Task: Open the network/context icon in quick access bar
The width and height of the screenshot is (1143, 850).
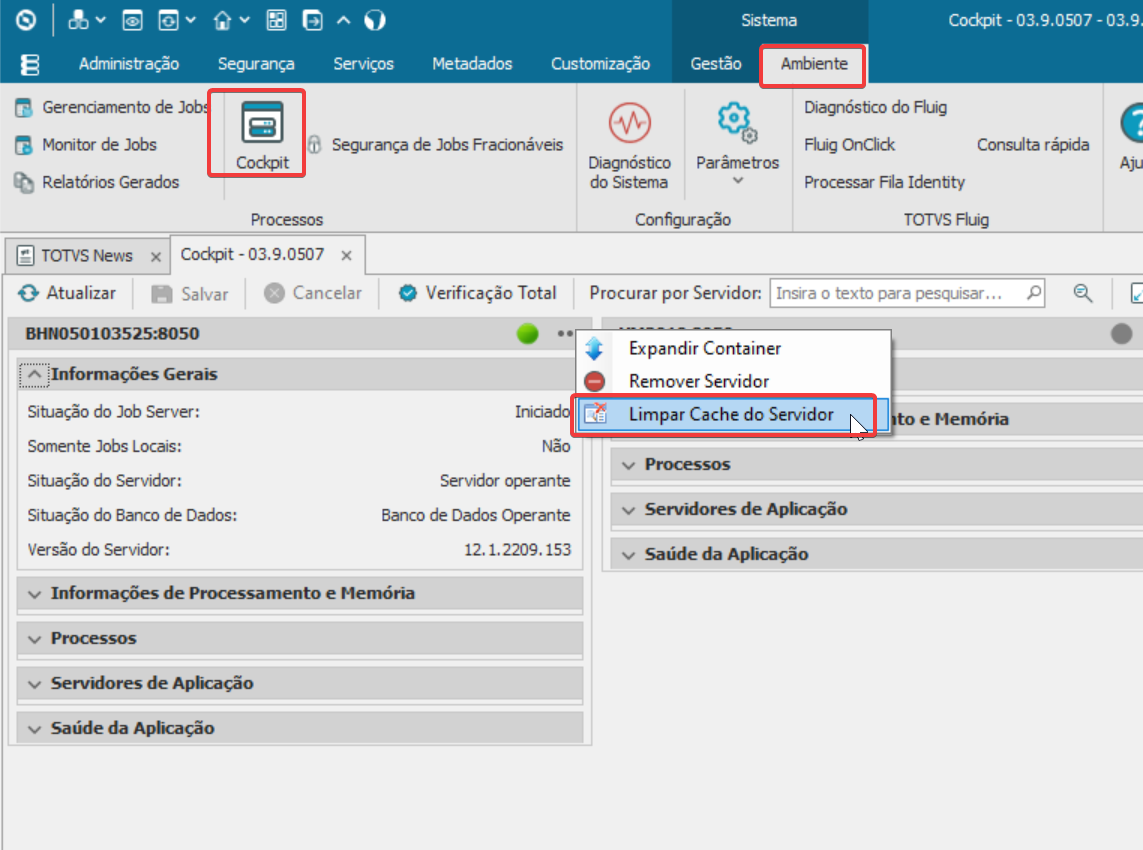Action: (77, 20)
